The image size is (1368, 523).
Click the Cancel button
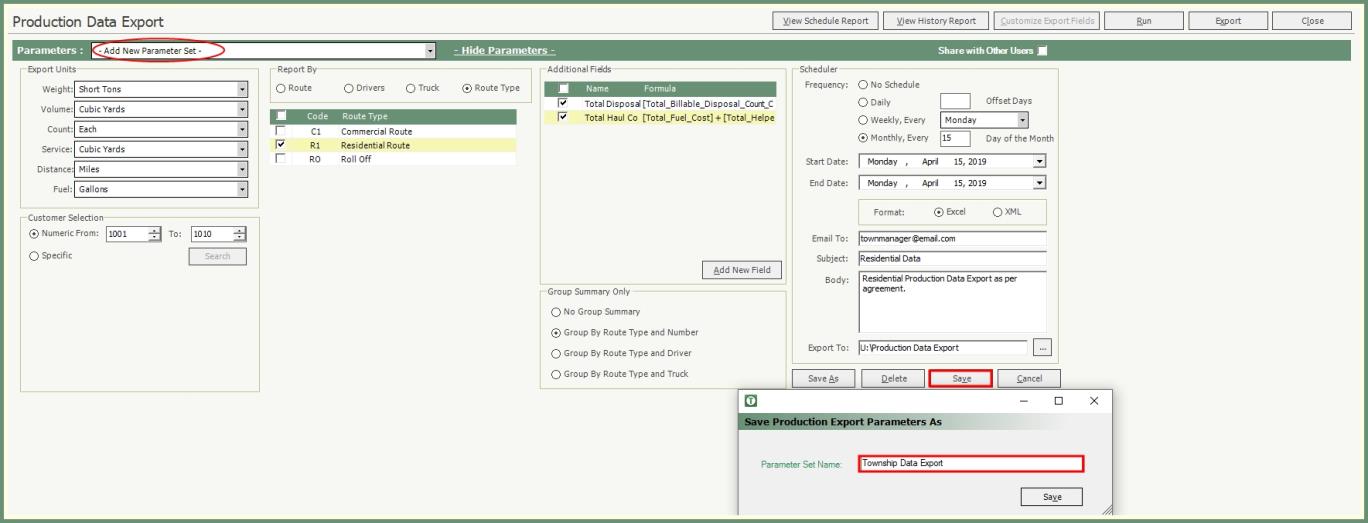click(1028, 378)
